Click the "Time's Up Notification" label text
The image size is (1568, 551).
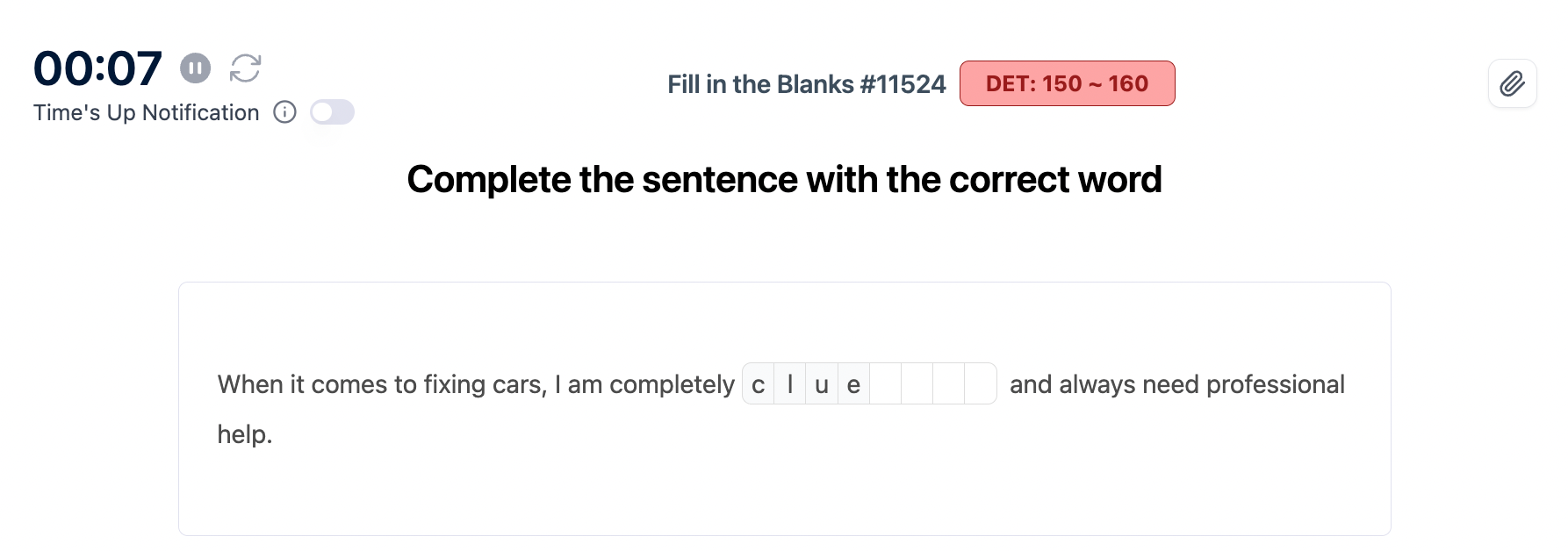147,112
